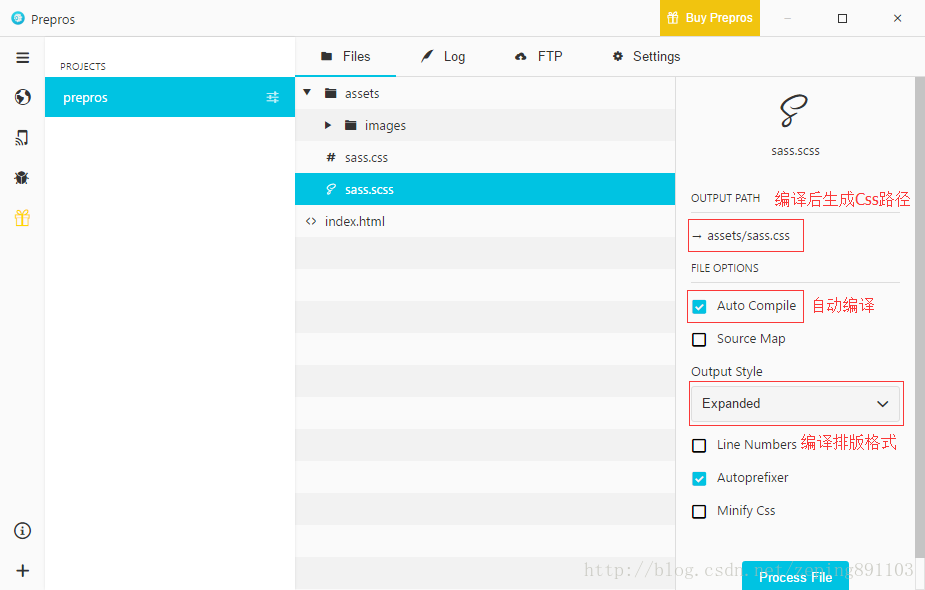Click the options panel vertical scrollbar

point(920,317)
